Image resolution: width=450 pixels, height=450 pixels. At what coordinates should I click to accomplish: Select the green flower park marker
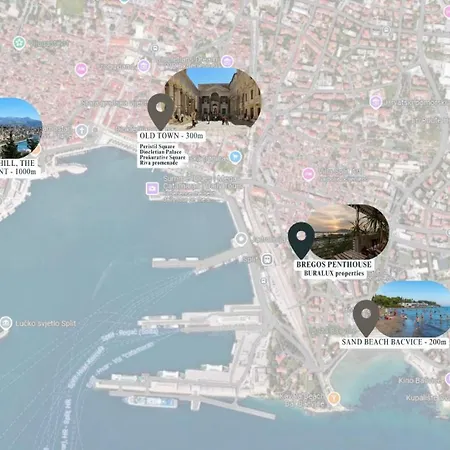click(19, 43)
